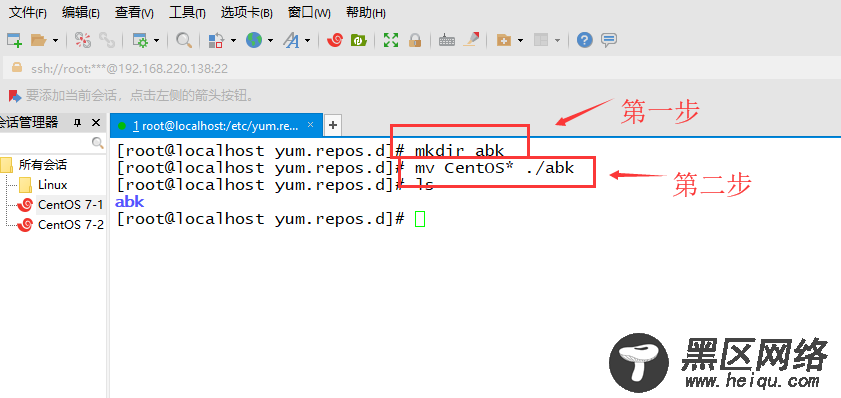Click the greyed Reconnect chain icon
The height and width of the screenshot is (398, 841).
(107, 40)
